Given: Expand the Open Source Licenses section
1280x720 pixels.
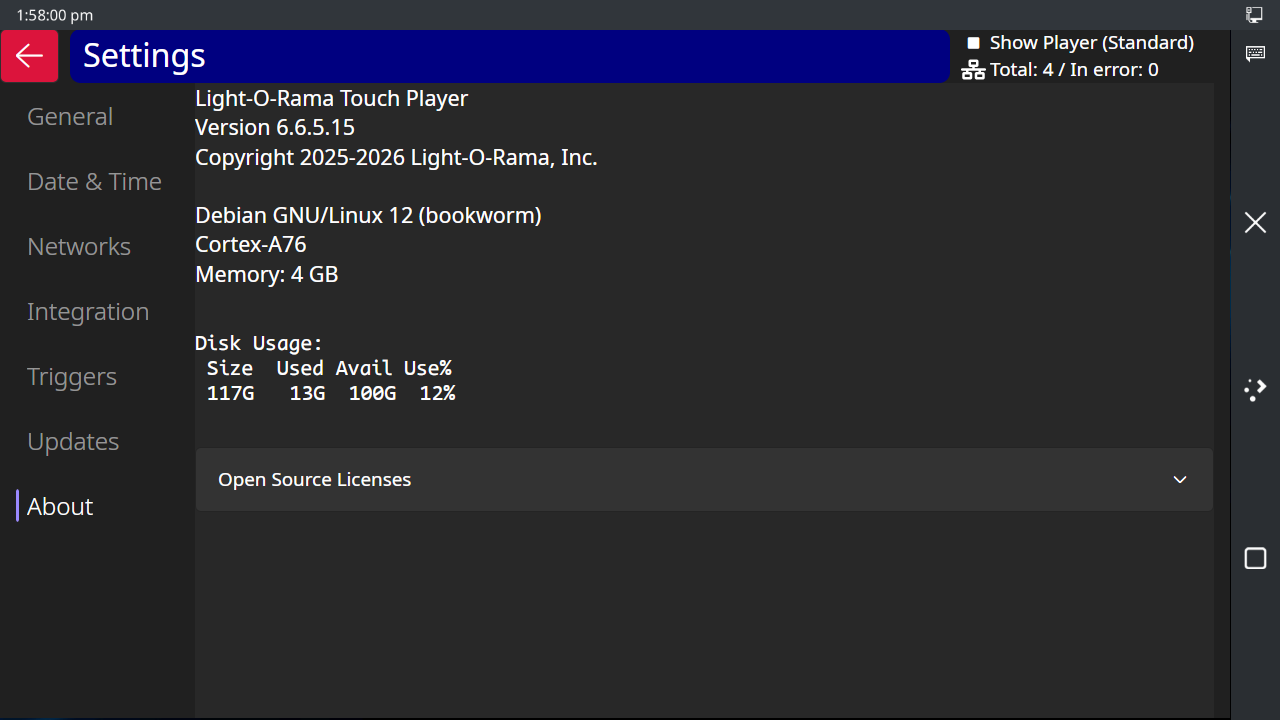Looking at the screenshot, I should 704,480.
